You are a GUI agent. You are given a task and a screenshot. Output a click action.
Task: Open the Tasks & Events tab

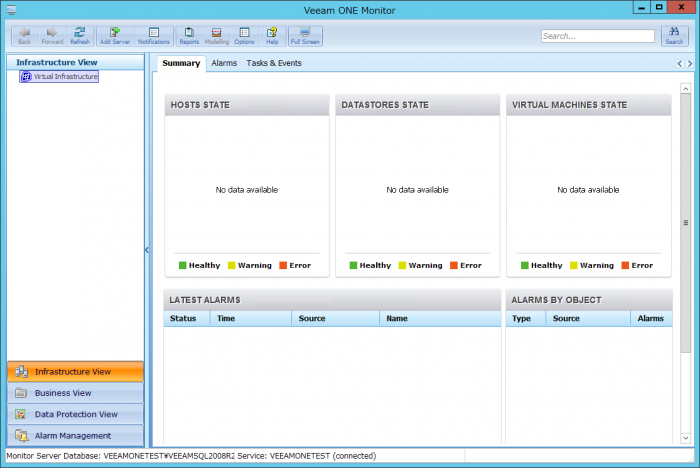point(274,63)
